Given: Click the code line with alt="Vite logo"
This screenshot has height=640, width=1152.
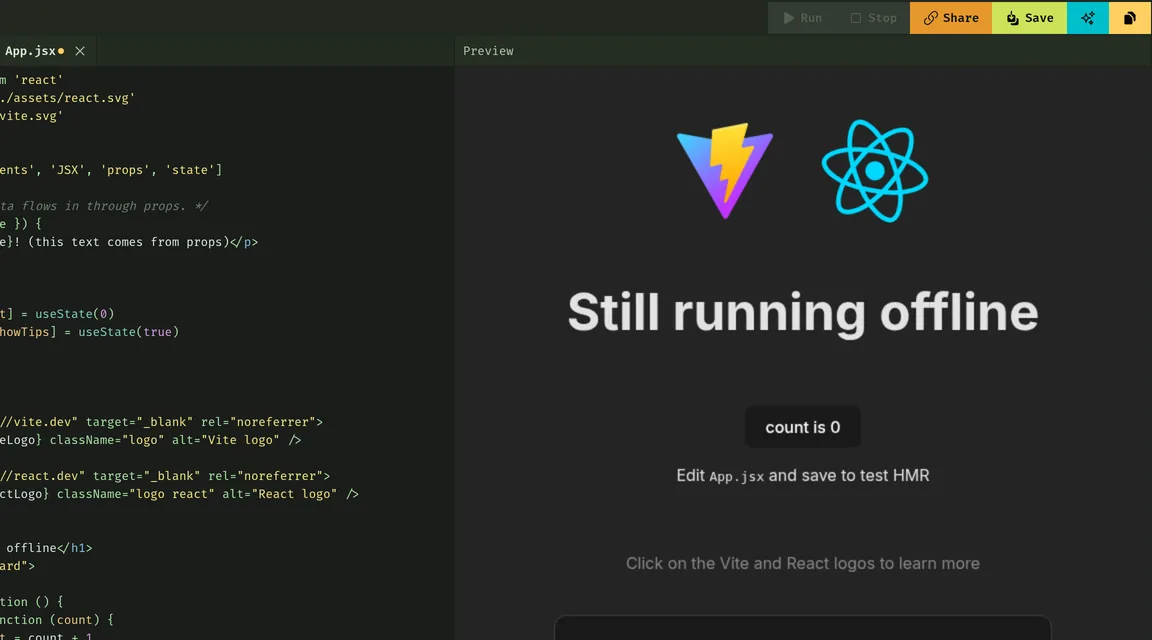Looking at the screenshot, I should 151,440.
